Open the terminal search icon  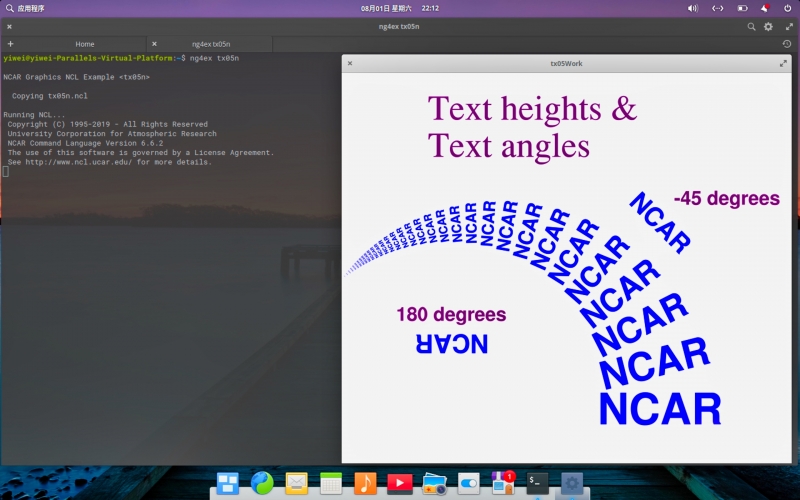[x=751, y=27]
